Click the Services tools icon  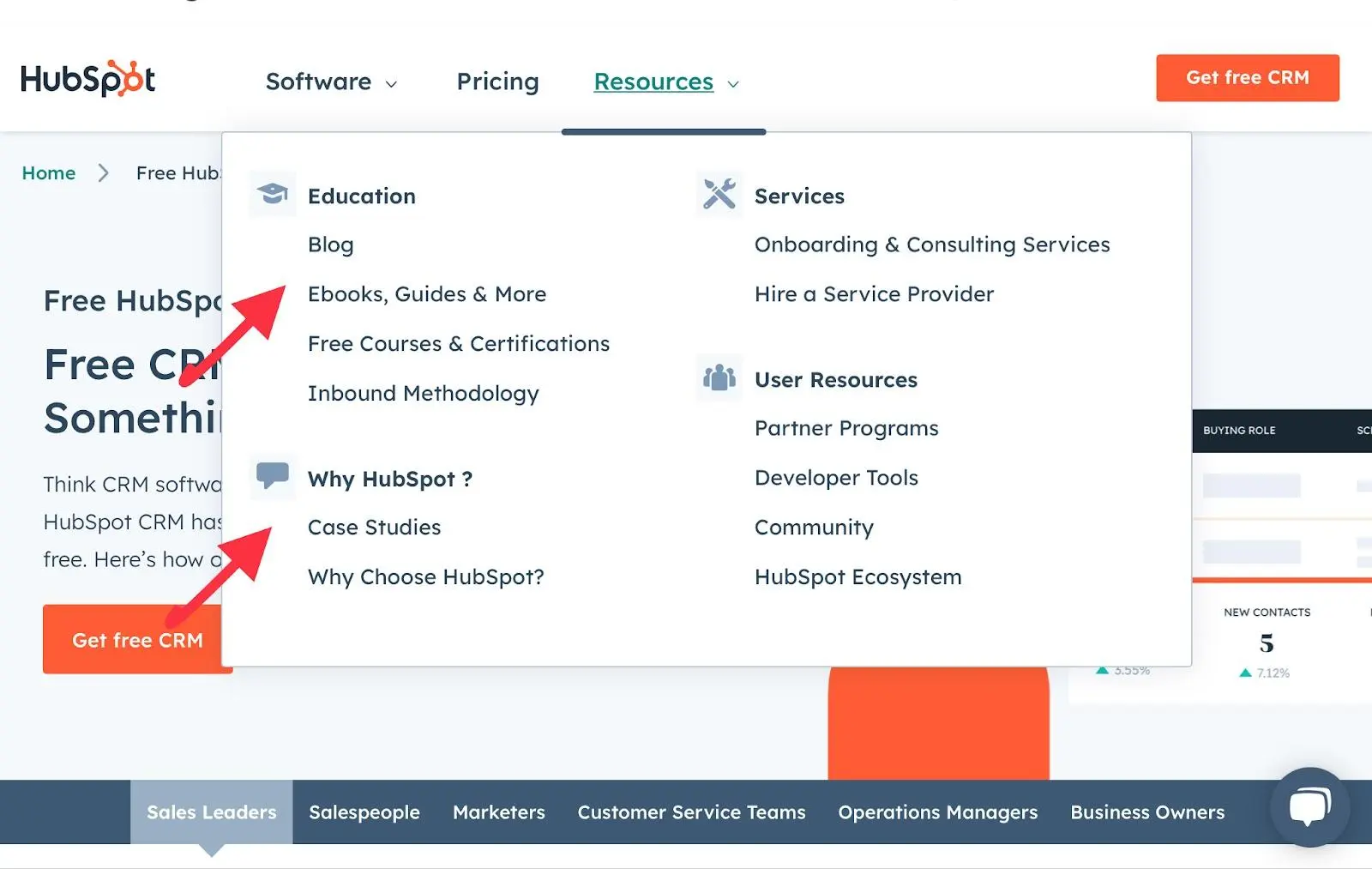719,194
